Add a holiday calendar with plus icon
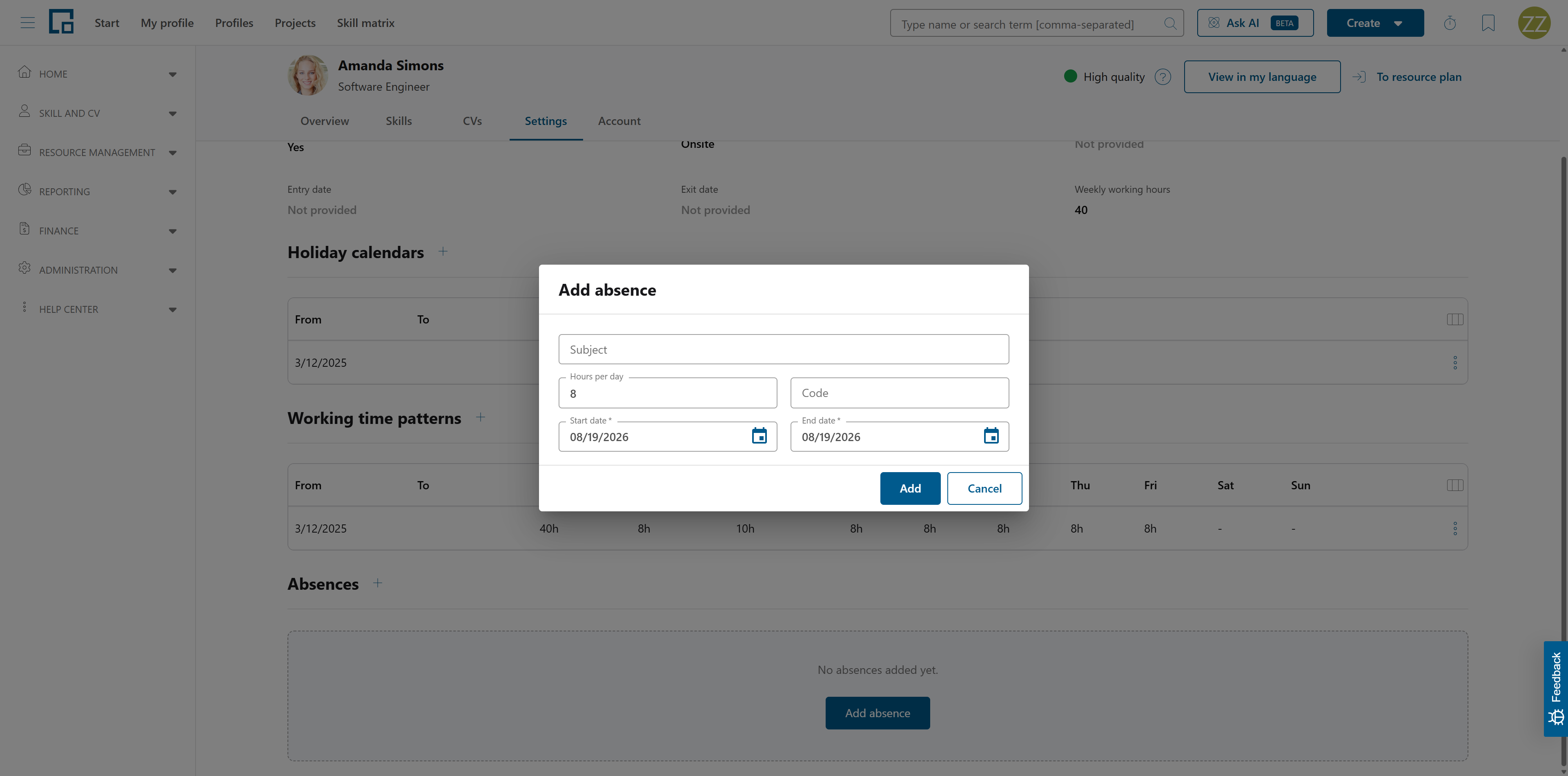This screenshot has width=1568, height=776. [443, 251]
